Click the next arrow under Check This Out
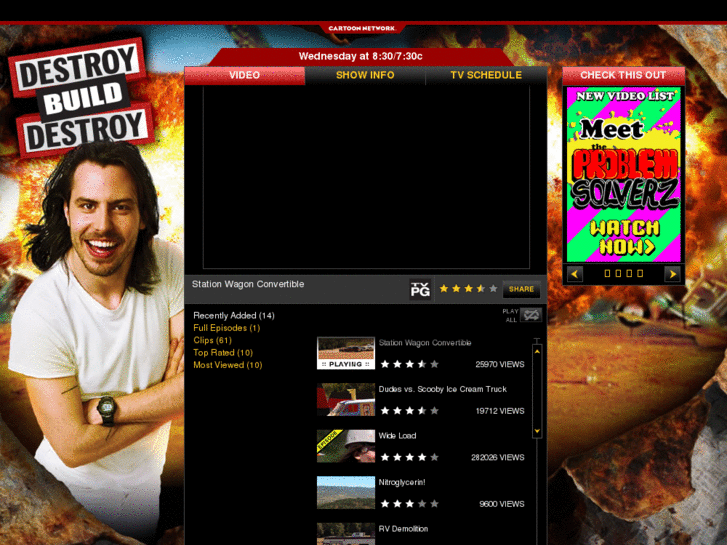Image resolution: width=727 pixels, height=545 pixels. 672,274
